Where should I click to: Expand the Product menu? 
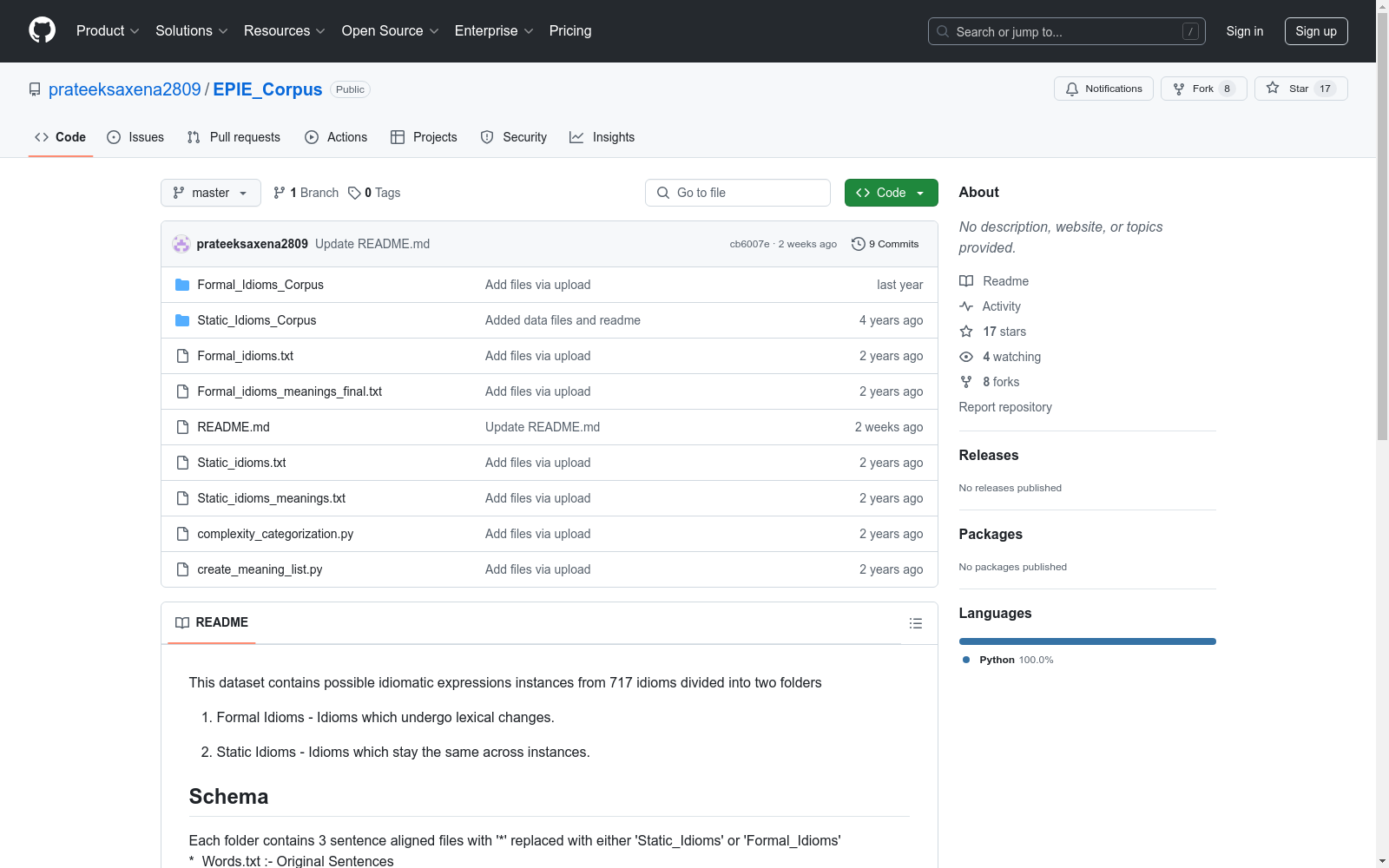pos(108,31)
